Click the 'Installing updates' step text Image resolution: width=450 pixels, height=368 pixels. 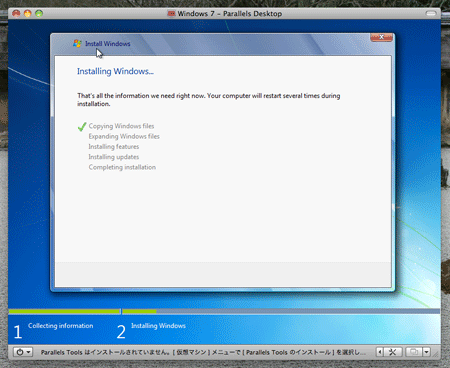click(x=114, y=157)
